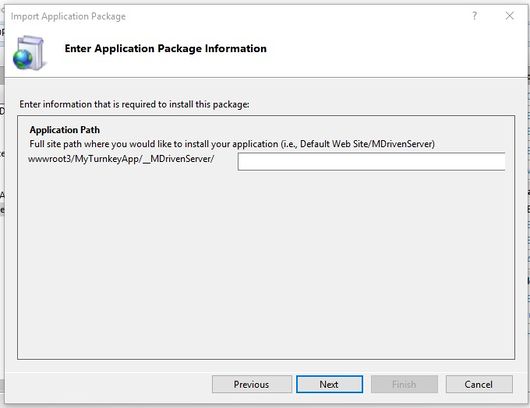Focus the Application Path text box

pos(371,162)
